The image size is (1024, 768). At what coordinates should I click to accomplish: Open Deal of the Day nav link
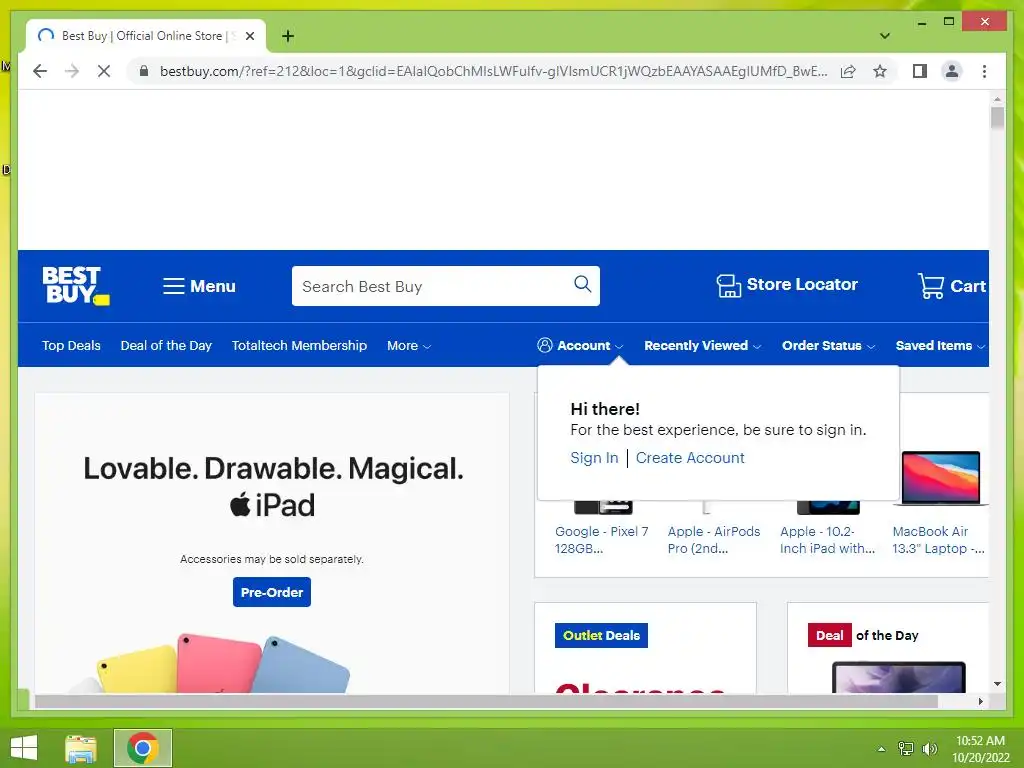click(166, 345)
